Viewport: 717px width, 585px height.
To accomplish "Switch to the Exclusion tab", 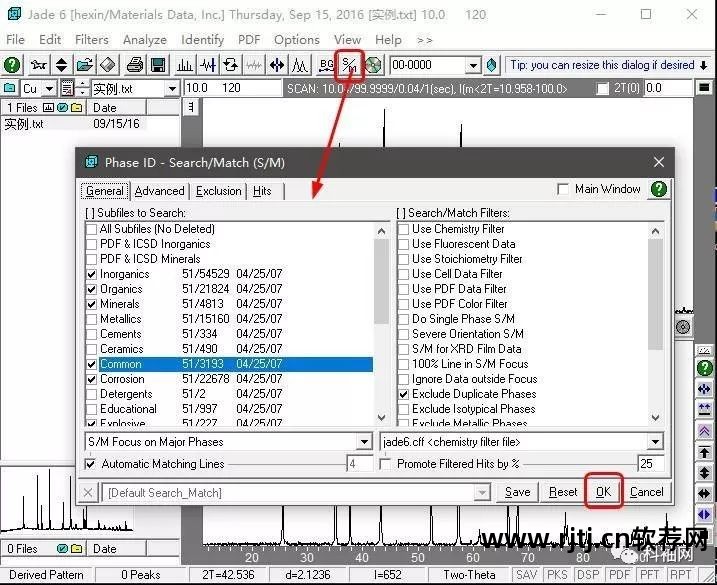I will tap(219, 191).
